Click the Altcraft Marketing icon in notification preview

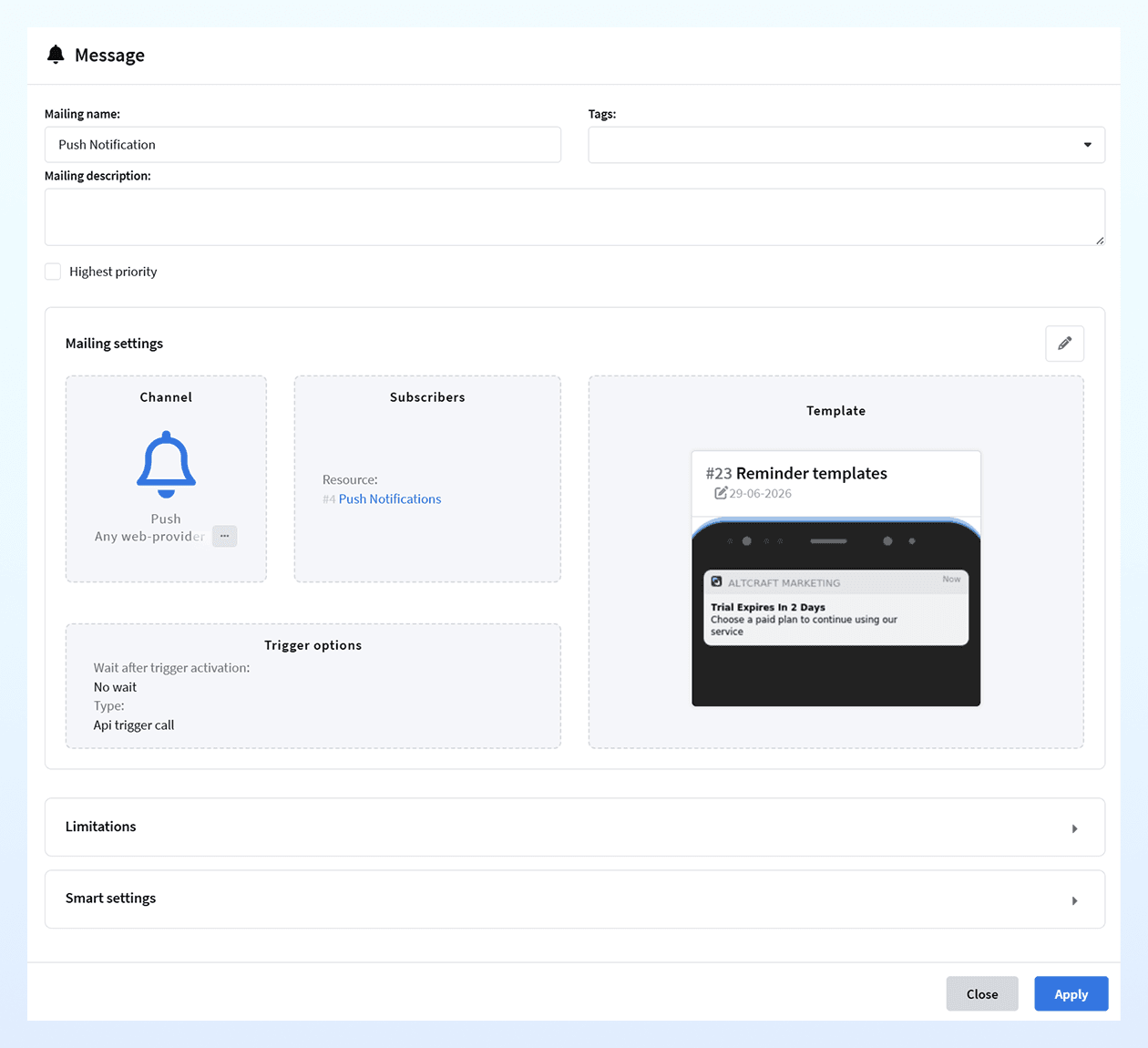point(717,581)
